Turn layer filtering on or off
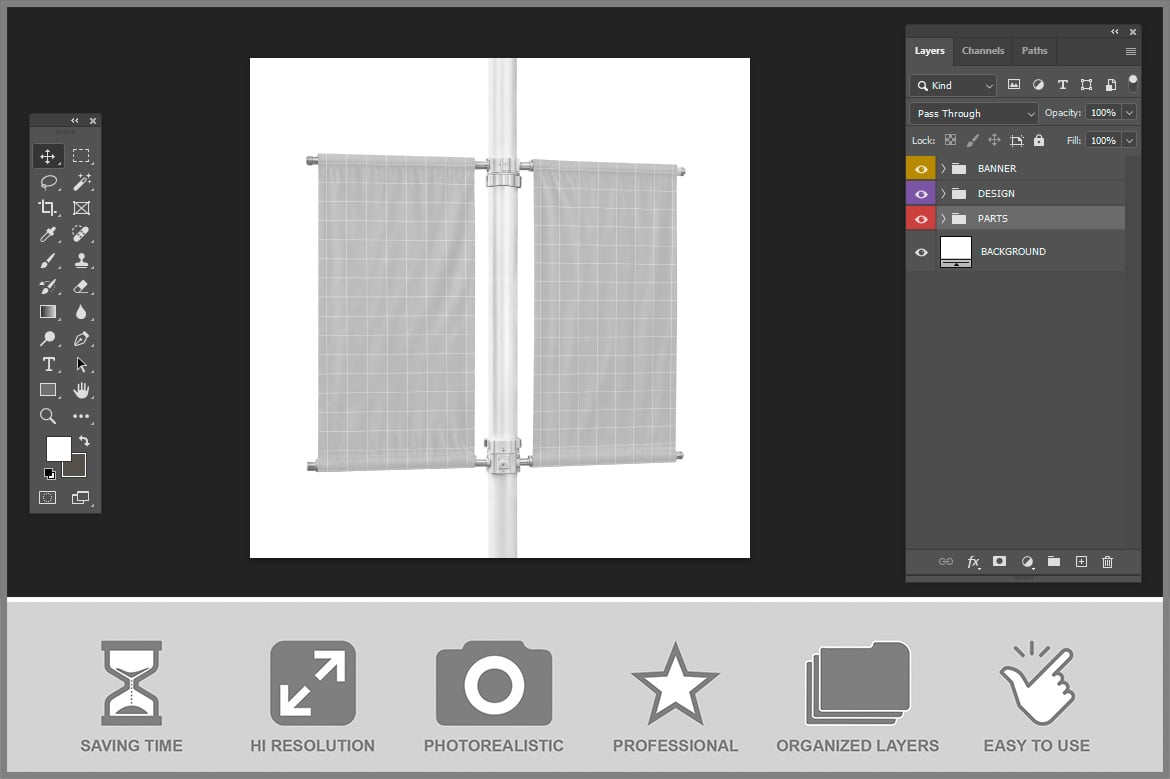Screen dimensions: 1170x779 coord(1133,82)
